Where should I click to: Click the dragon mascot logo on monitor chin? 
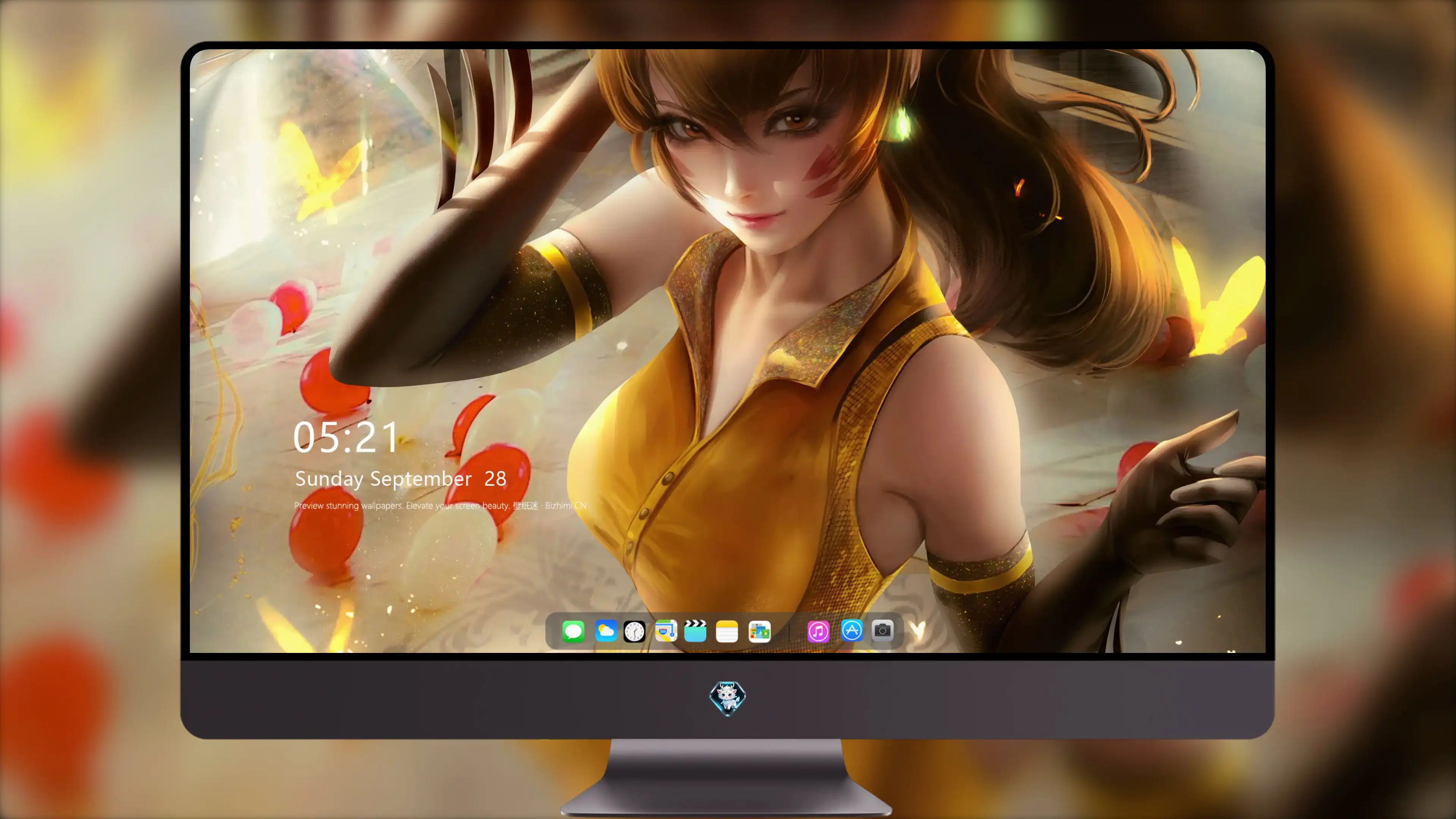(x=728, y=698)
